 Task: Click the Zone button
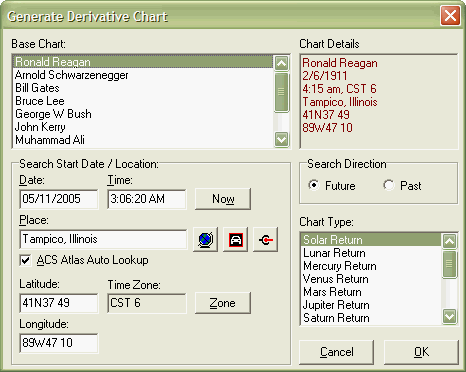click(x=223, y=303)
